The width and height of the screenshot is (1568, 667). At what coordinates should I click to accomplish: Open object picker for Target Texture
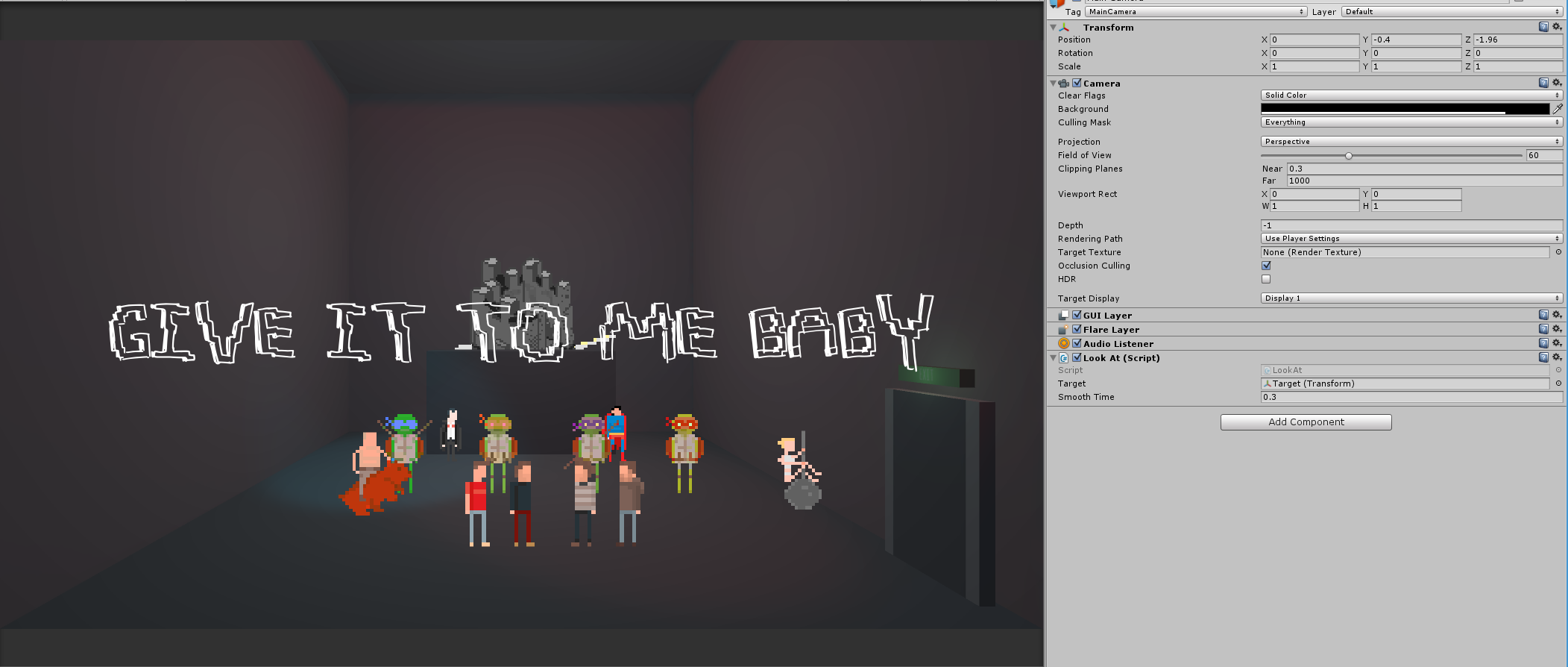pos(1558,252)
